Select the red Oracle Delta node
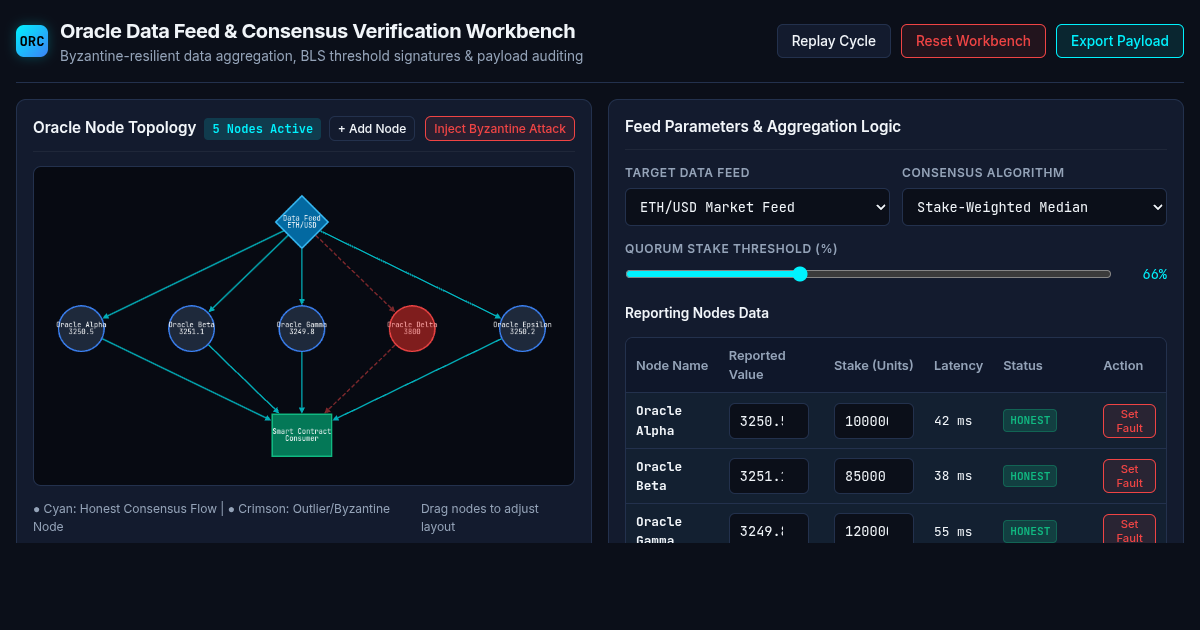This screenshot has width=1200, height=630. pyautogui.click(x=412, y=328)
